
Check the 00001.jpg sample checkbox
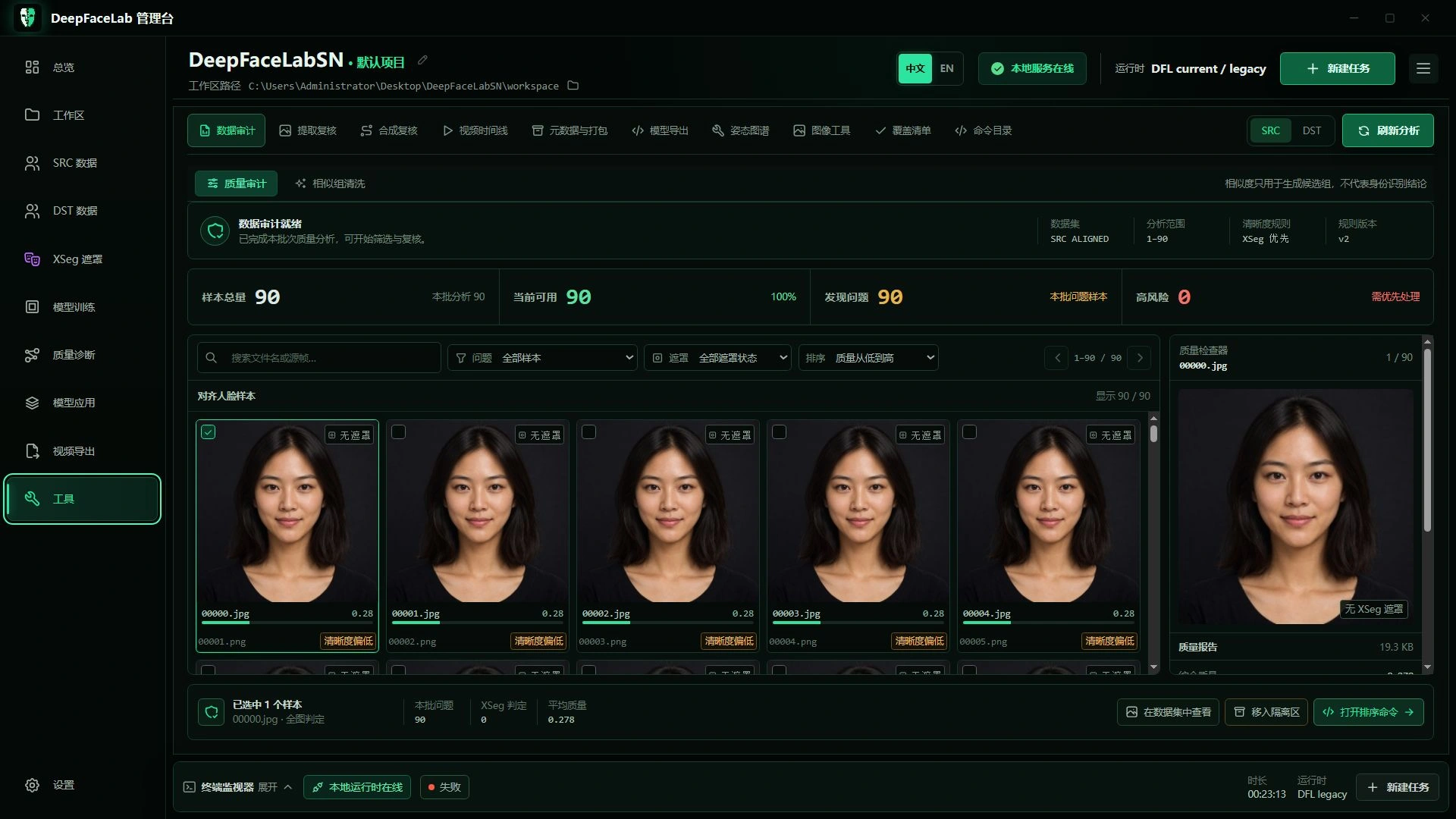(x=399, y=432)
